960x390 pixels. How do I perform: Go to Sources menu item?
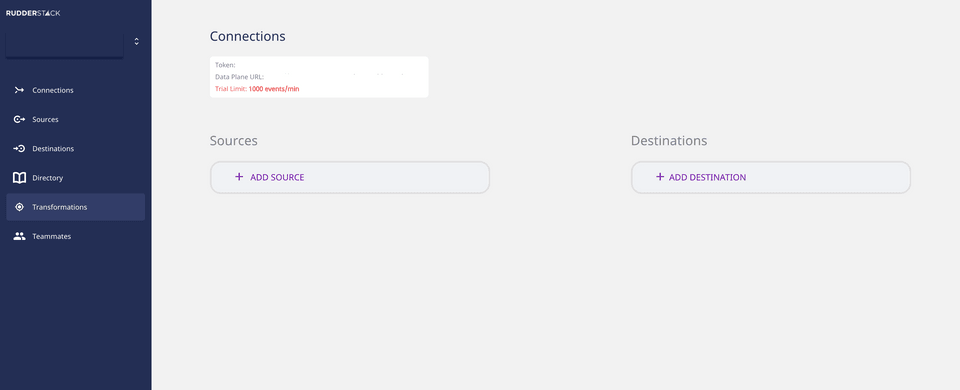pyautogui.click(x=75, y=119)
